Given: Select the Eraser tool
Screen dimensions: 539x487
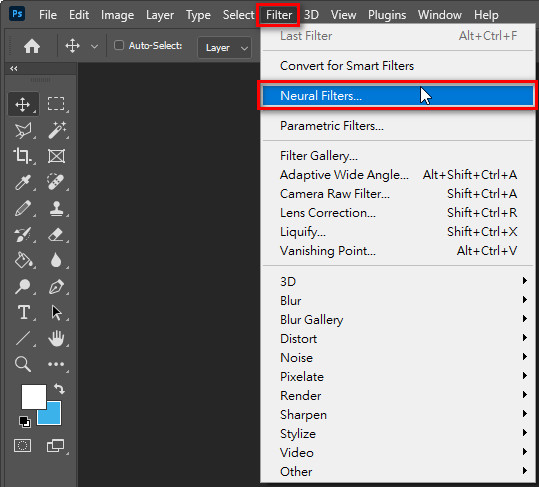Looking at the screenshot, I should pyautogui.click(x=56, y=234).
